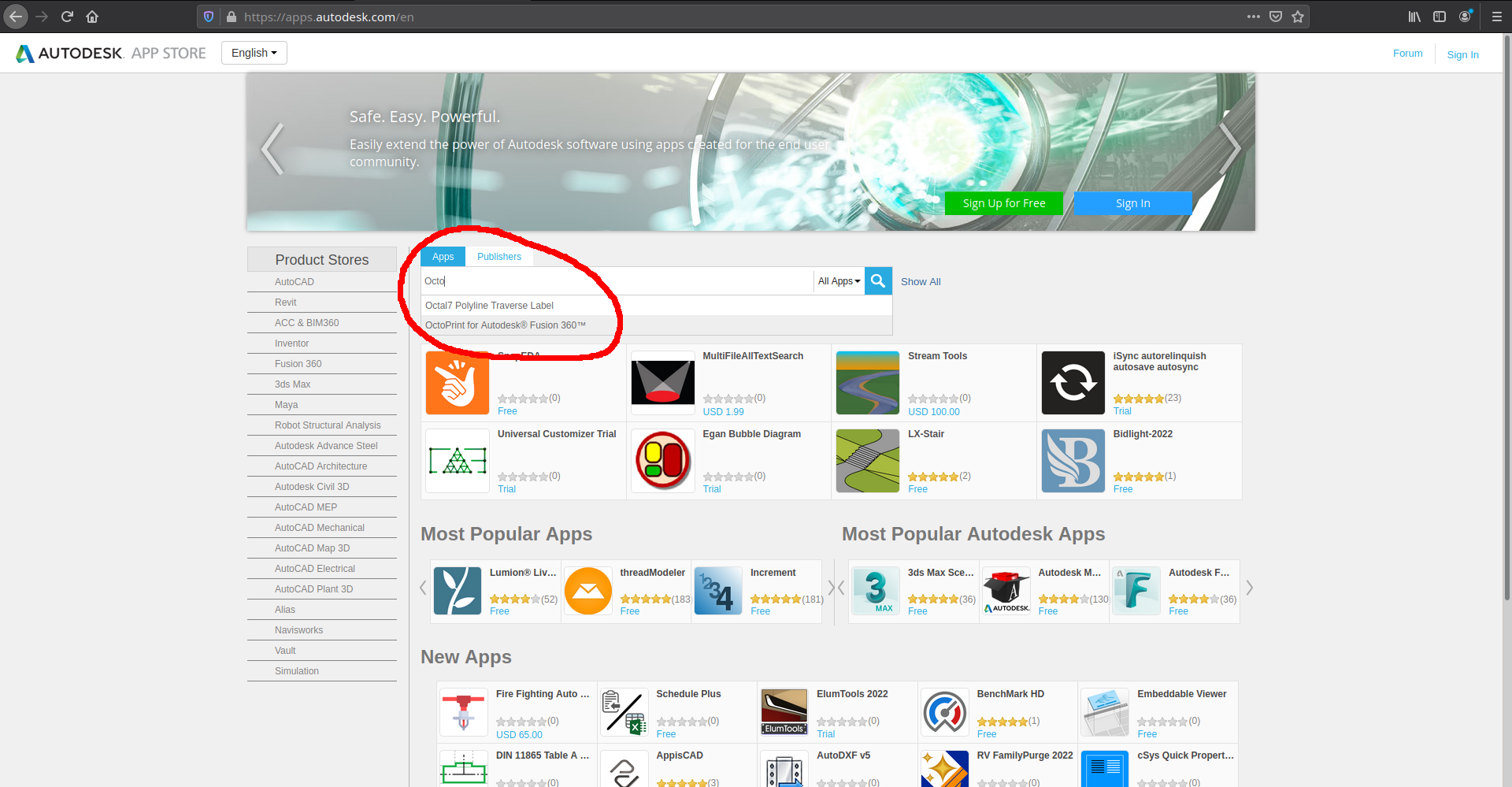The height and width of the screenshot is (787, 1512).
Task: Open the Bidlight-2022 app icon
Action: 1073,461
